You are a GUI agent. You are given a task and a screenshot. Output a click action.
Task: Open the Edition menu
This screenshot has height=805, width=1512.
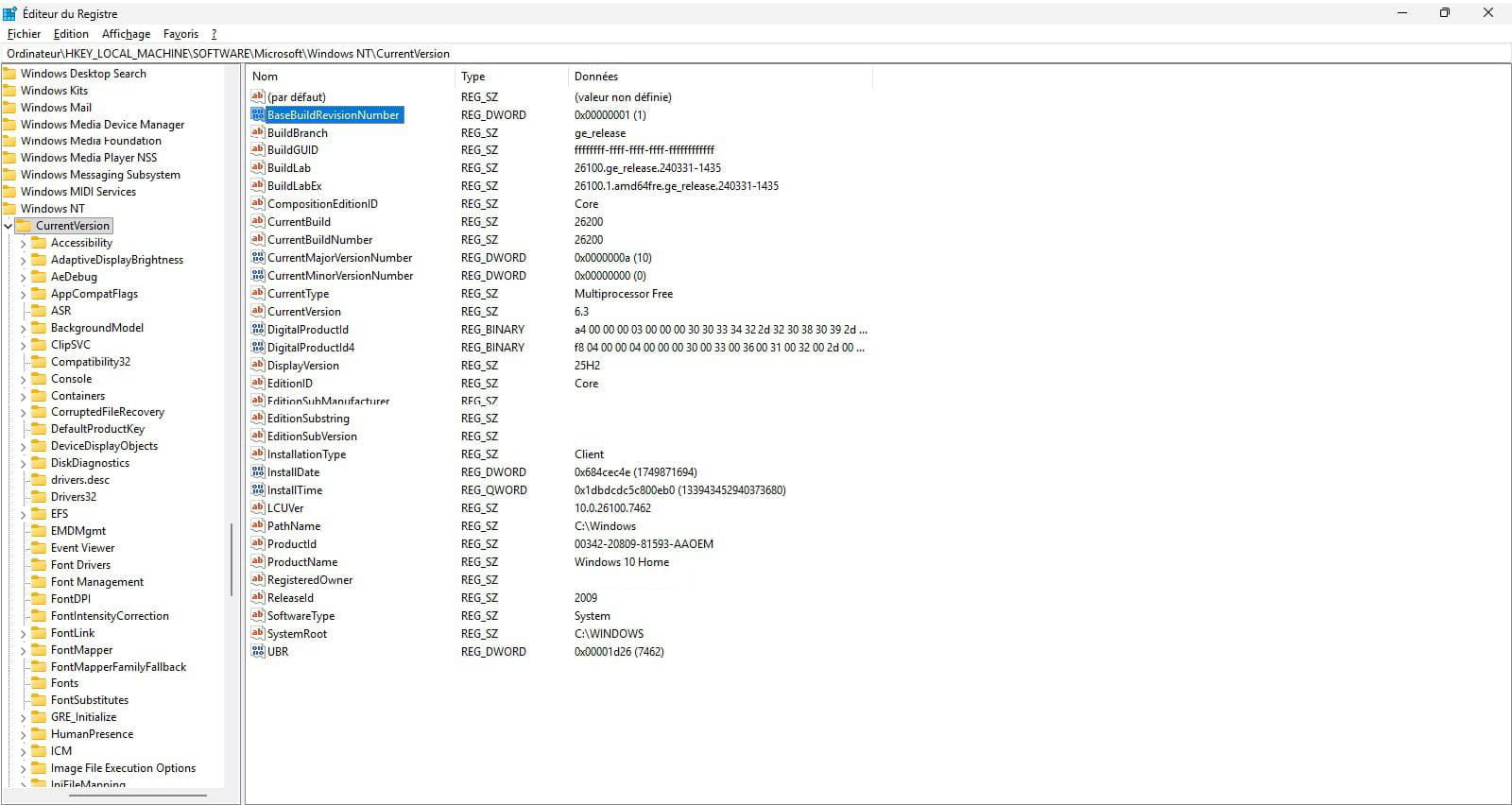[71, 34]
